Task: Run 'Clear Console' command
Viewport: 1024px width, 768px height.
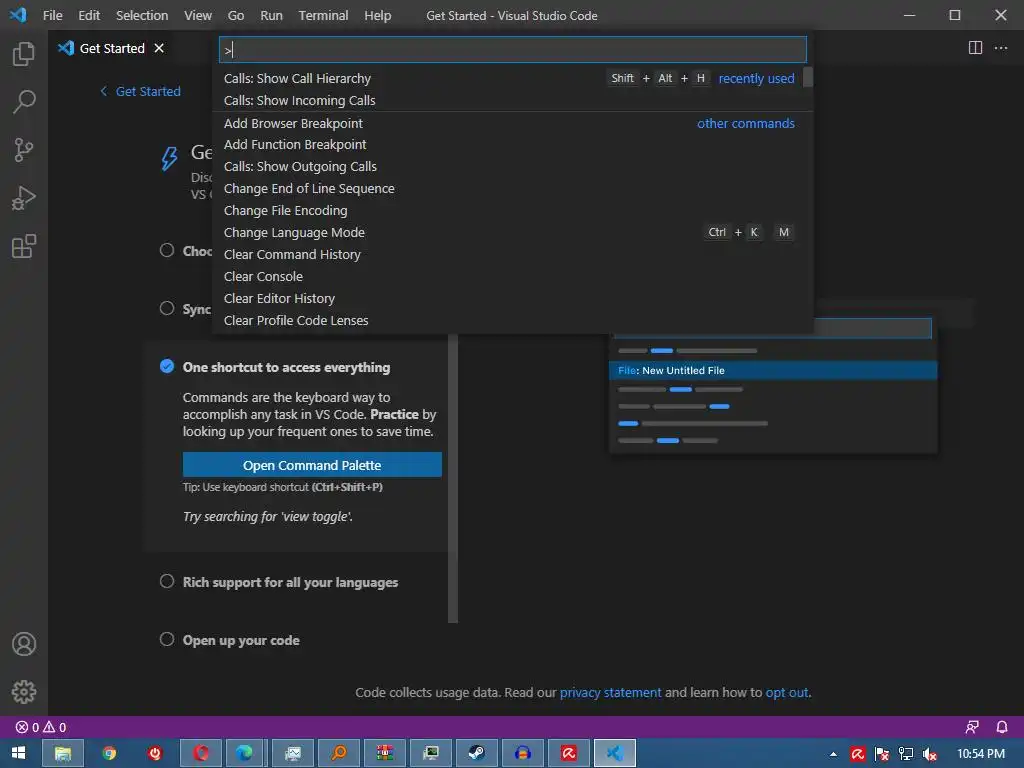Action: point(513,276)
